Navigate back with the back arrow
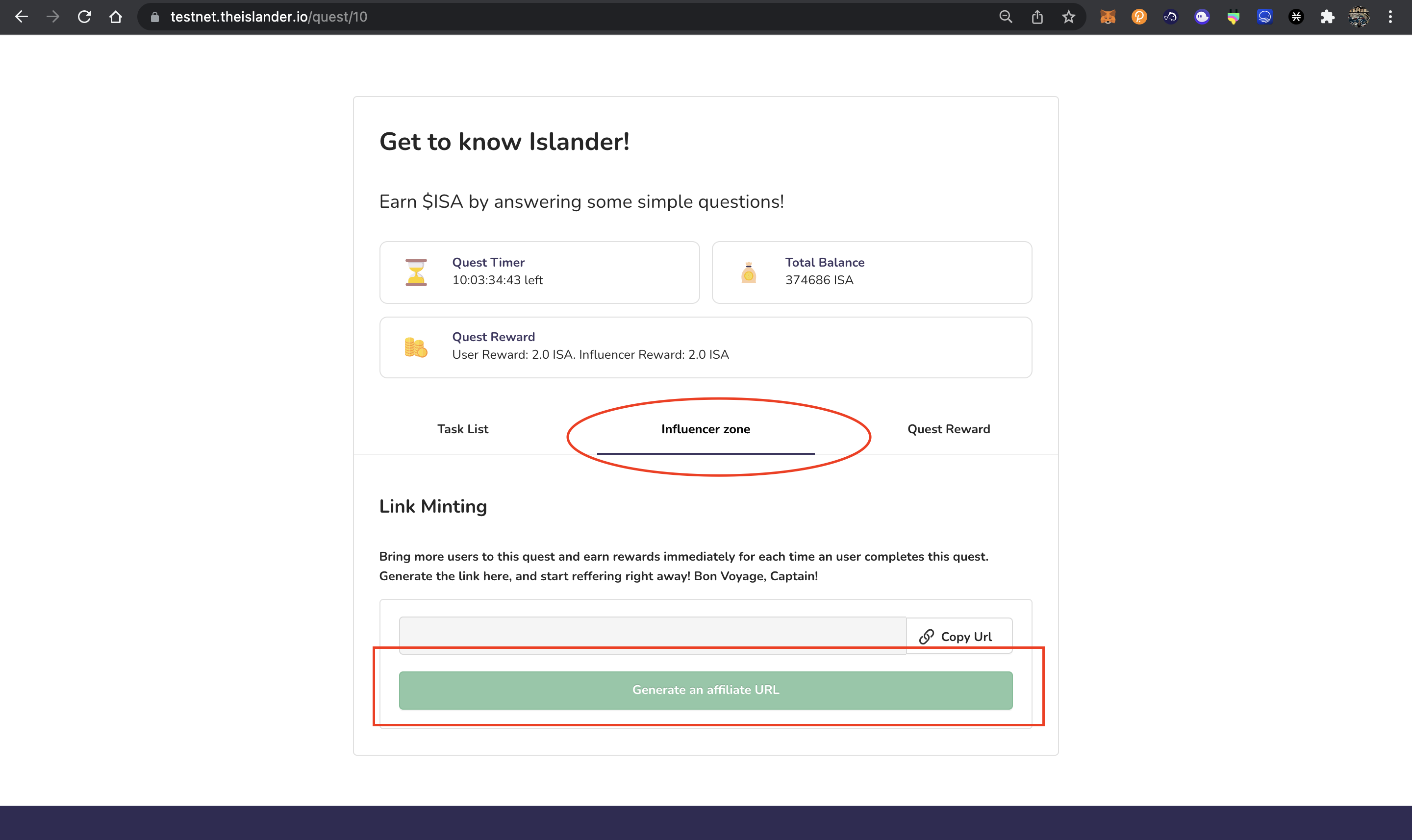The image size is (1412, 840). [x=22, y=17]
